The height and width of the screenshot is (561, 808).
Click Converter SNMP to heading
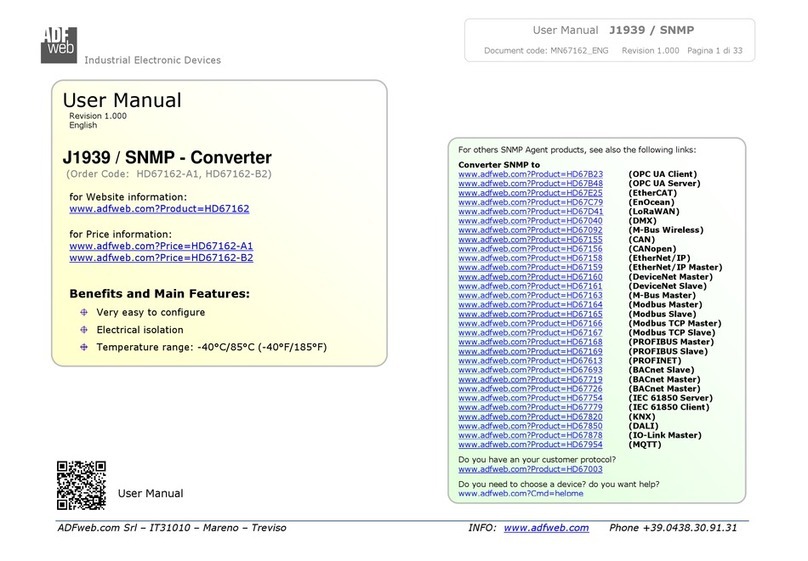499,165
